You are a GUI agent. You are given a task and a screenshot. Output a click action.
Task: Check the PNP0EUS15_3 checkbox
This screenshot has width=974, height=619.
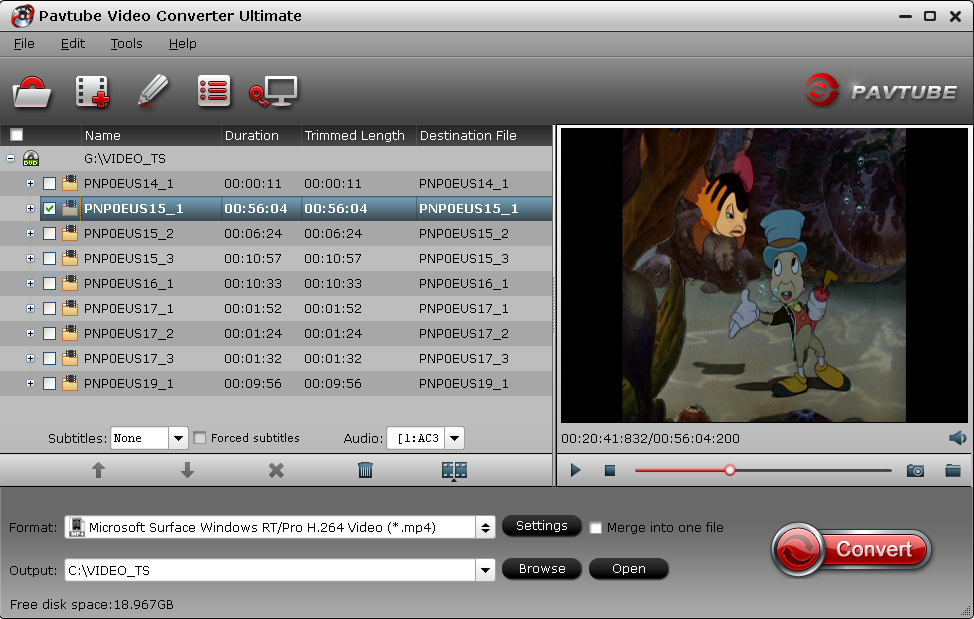tap(50, 258)
